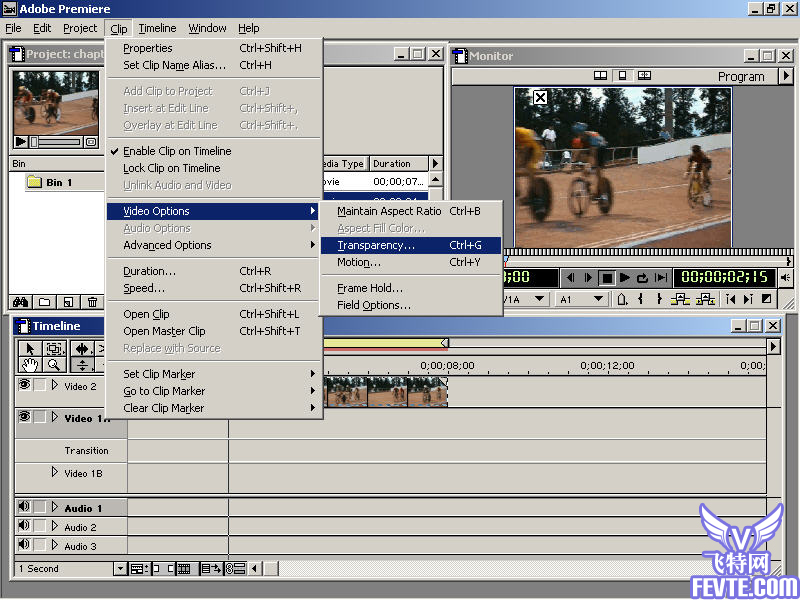Click Frame Back button in Monitor
This screenshot has width=800, height=600.
(x=570, y=278)
